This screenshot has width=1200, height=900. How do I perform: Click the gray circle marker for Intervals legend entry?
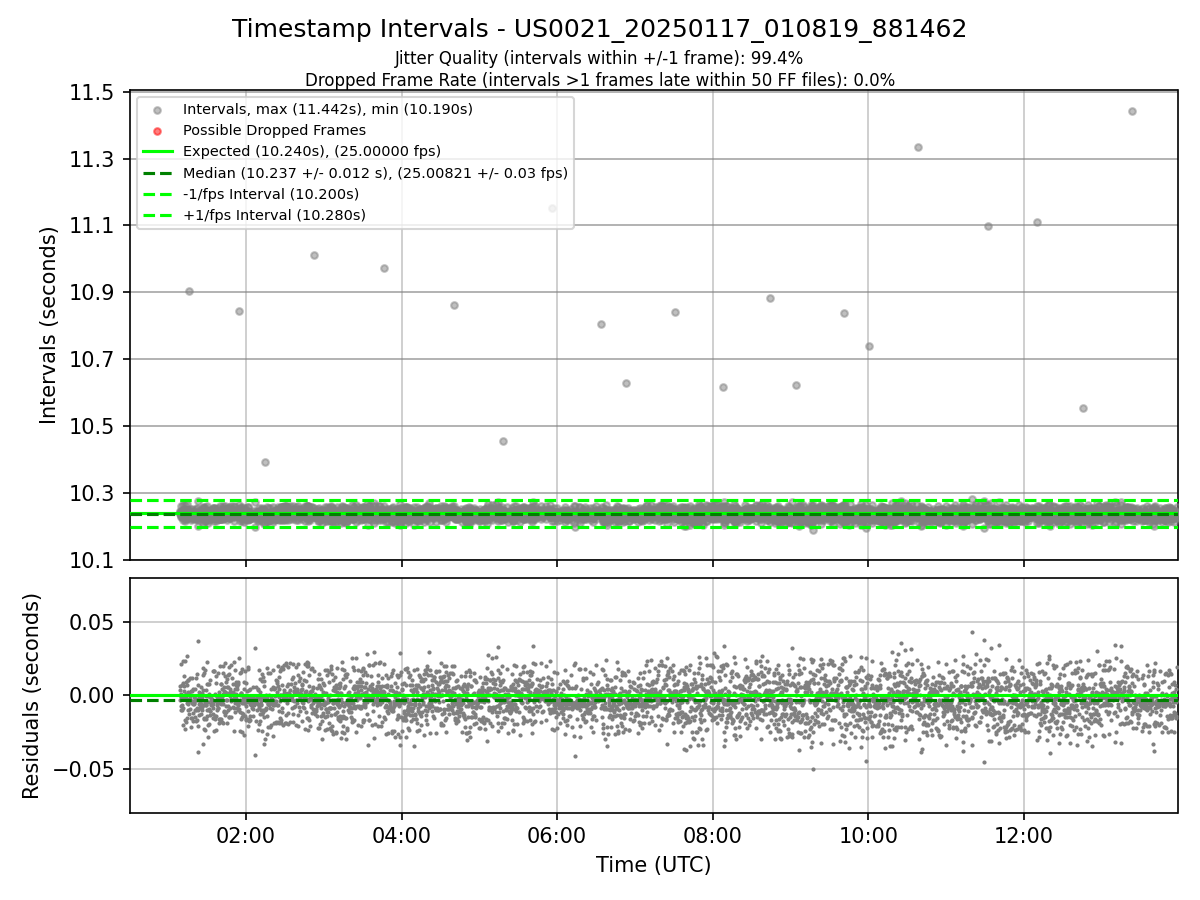pyautogui.click(x=157, y=109)
